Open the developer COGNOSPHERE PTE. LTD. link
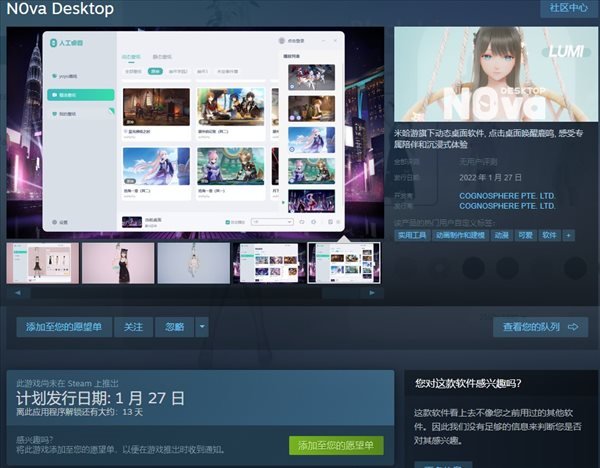Screen dimensions: 600x468 point(507,196)
